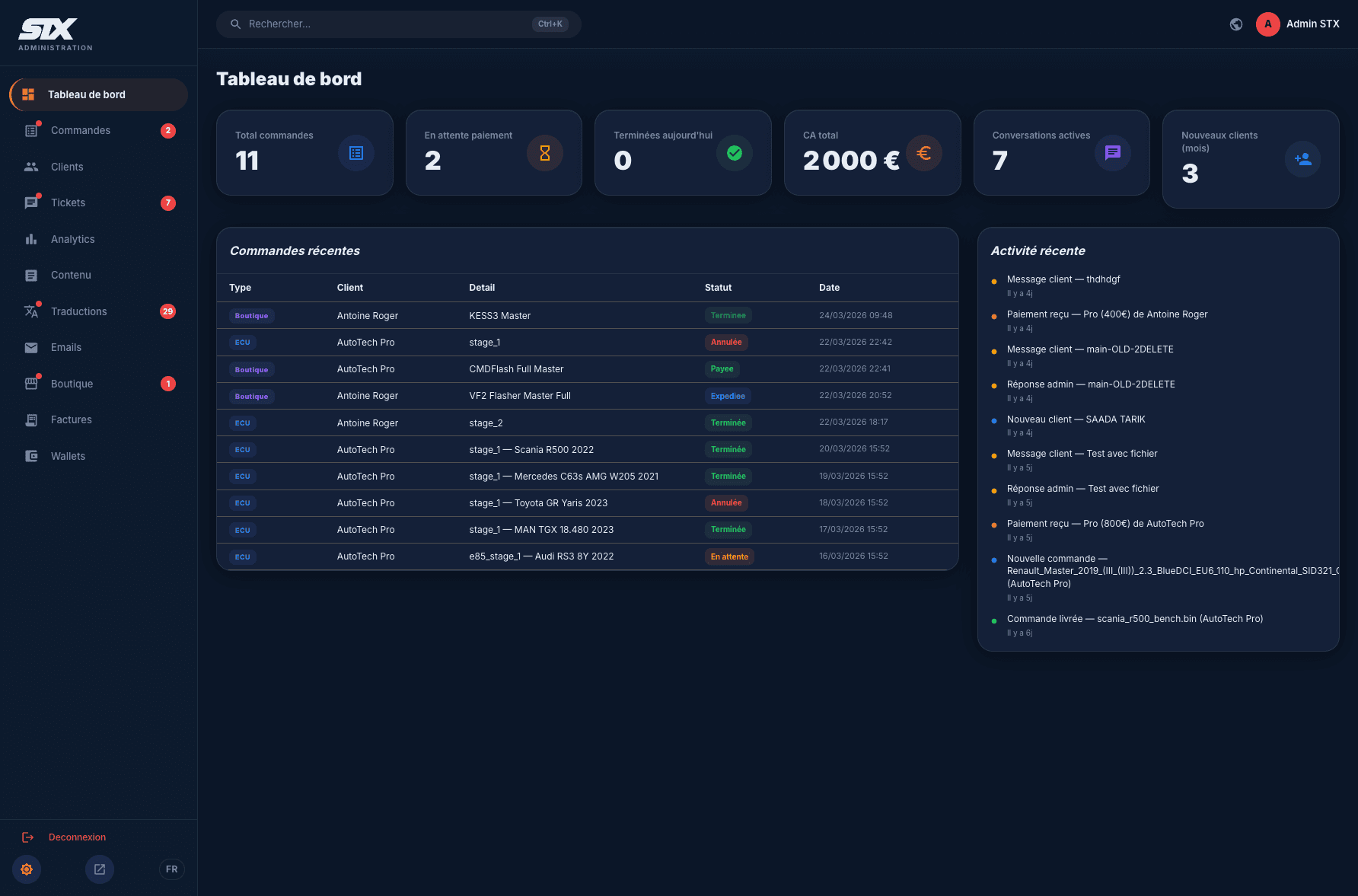The image size is (1358, 896).
Task: Click the Payee status badge
Action: [x=722, y=369]
